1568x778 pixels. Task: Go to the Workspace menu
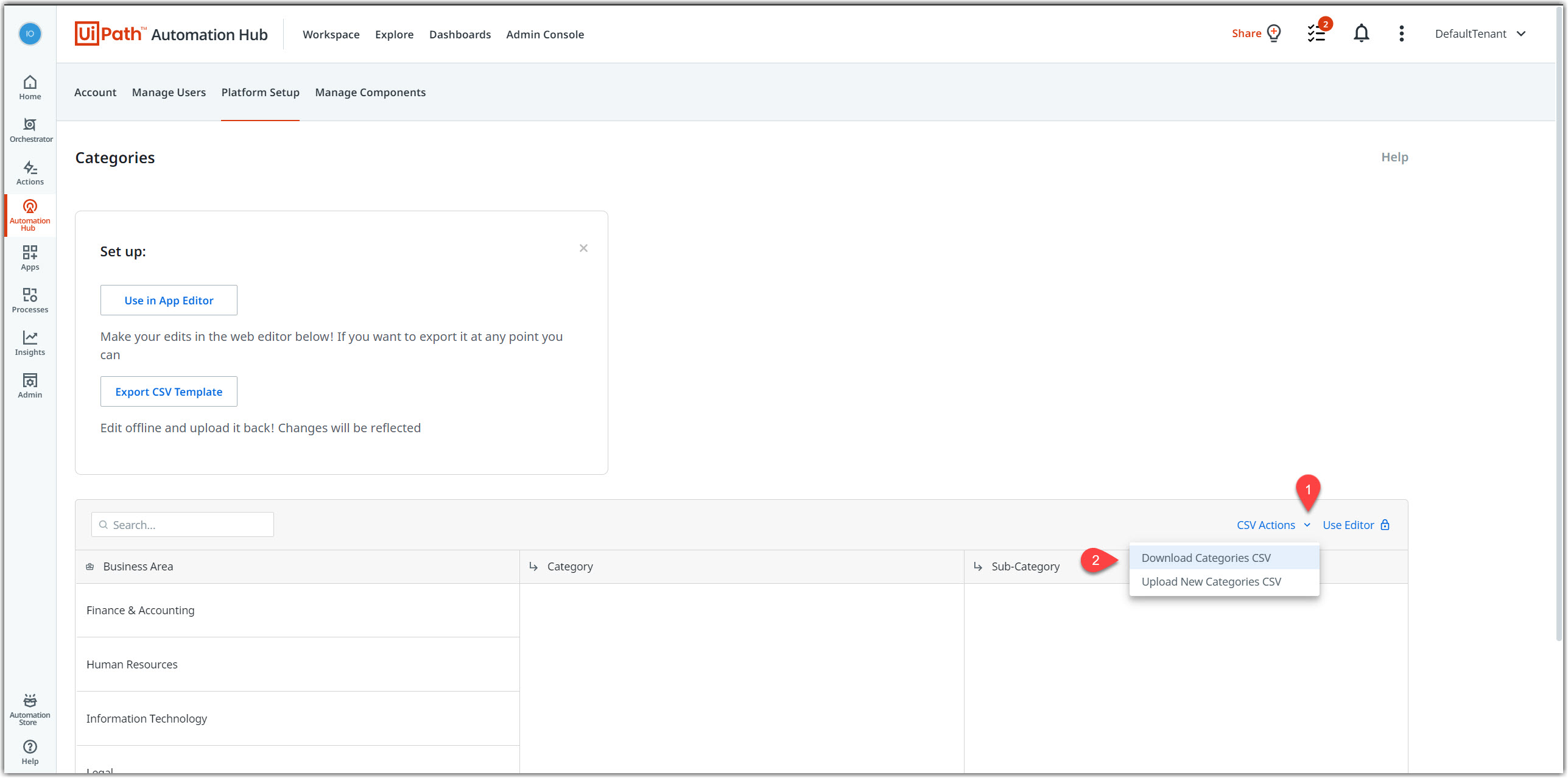click(331, 35)
